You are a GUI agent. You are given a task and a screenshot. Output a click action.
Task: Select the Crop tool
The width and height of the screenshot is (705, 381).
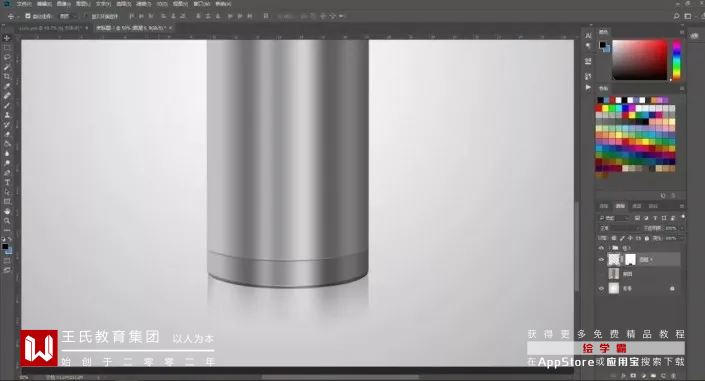[7, 76]
